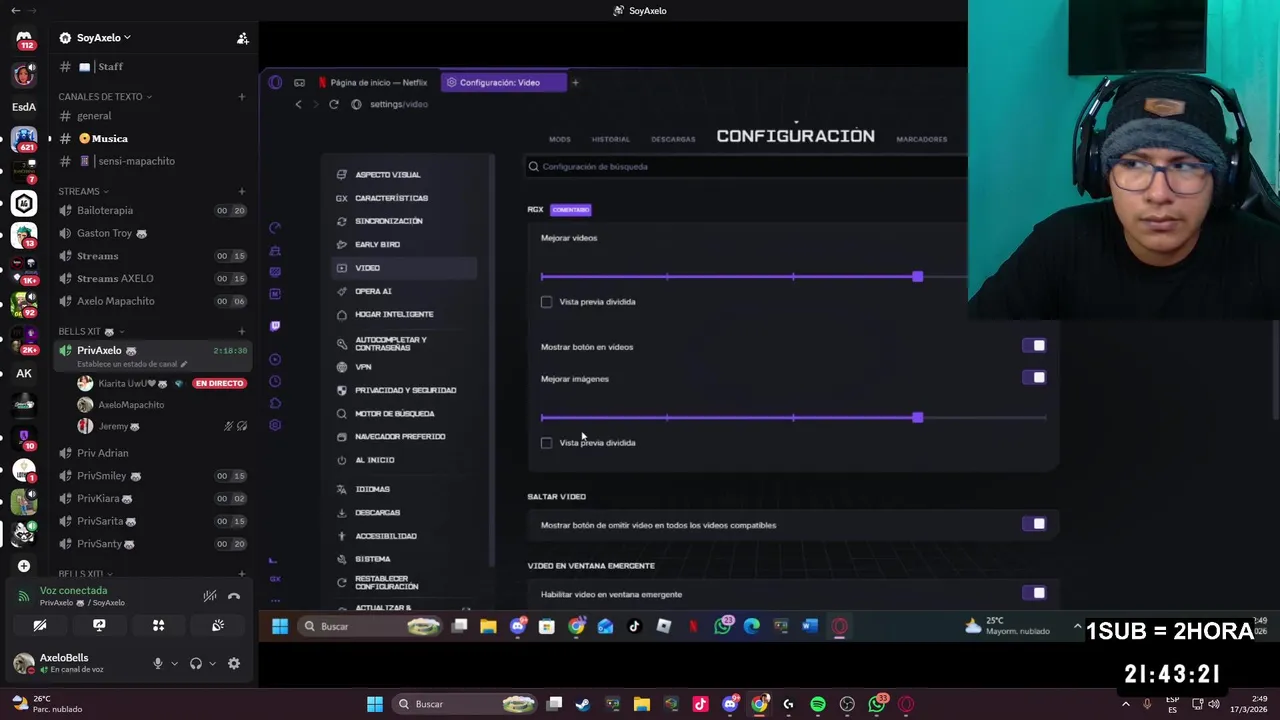Open HISTORIAL tab in Opera GX header
Screen dimensions: 1280x720
(611, 139)
